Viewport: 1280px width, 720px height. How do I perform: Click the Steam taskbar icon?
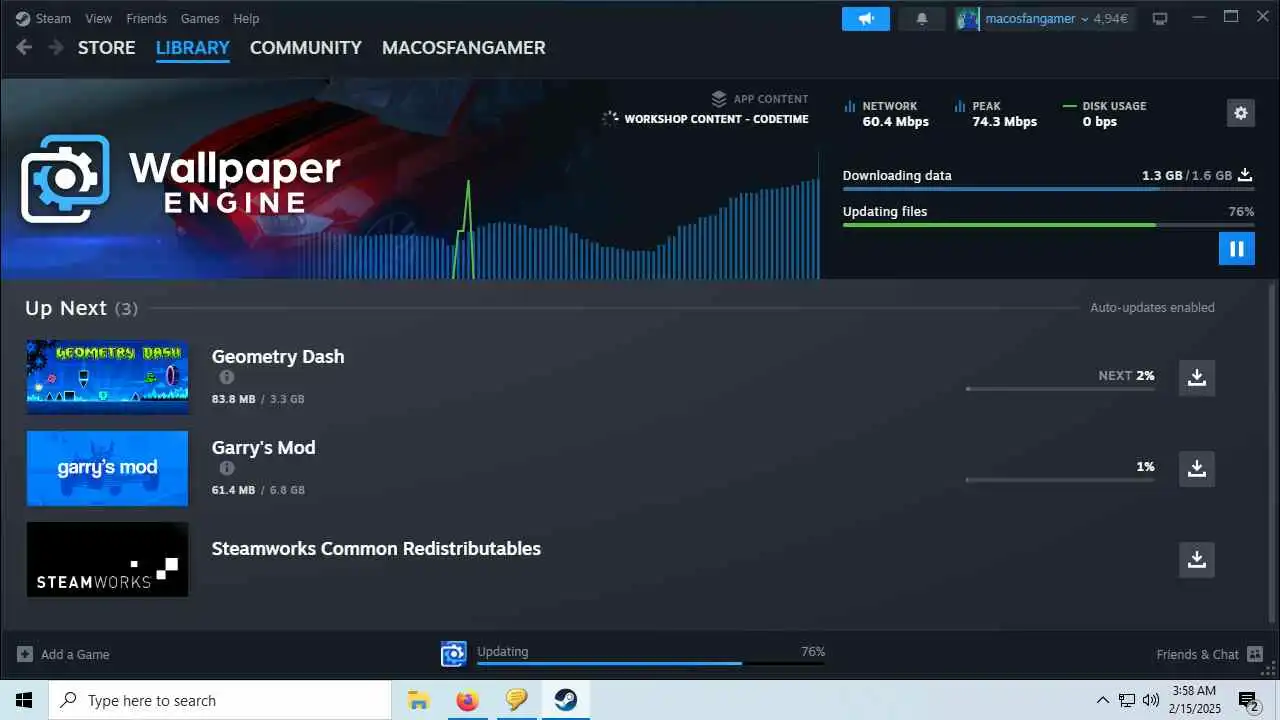[x=565, y=700]
